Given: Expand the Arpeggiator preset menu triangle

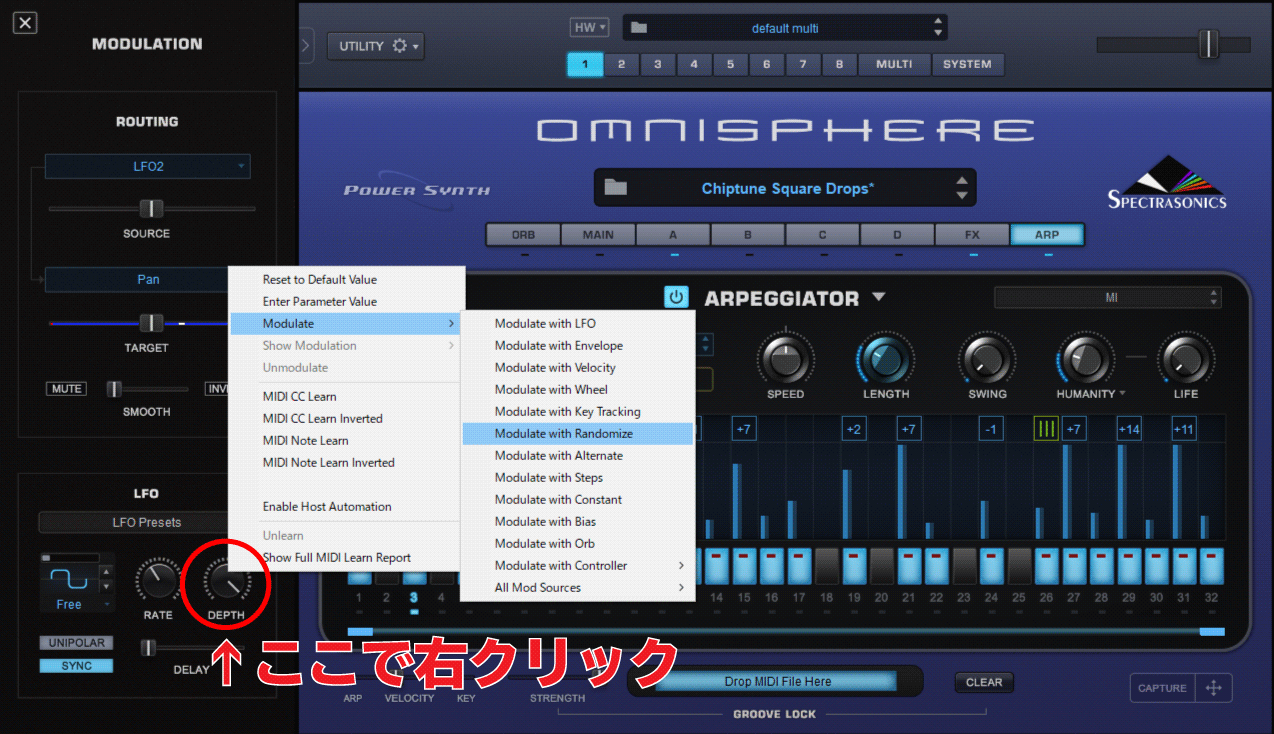Looking at the screenshot, I should tap(878, 297).
